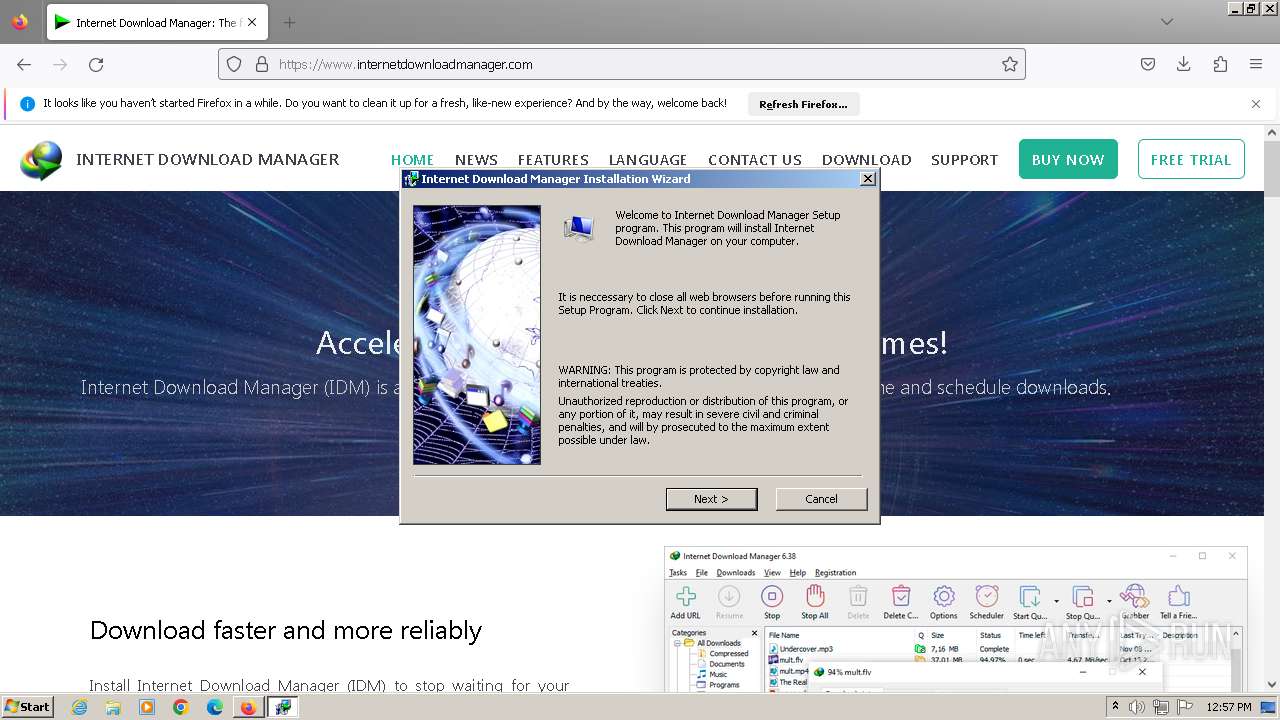Launch Microsoft Edge from taskbar
The image size is (1280, 720).
click(x=215, y=707)
